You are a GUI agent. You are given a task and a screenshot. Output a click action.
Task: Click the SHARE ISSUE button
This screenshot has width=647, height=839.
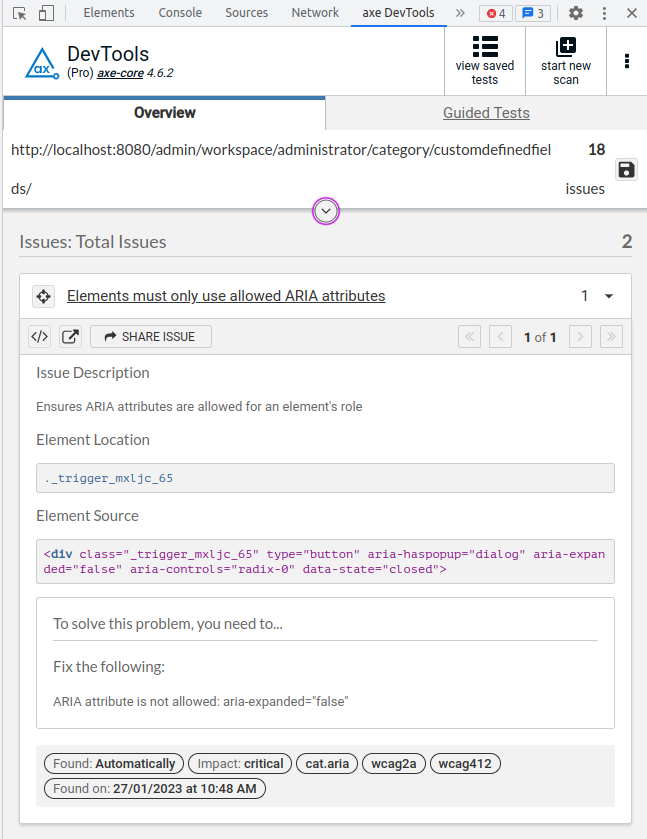(x=151, y=336)
